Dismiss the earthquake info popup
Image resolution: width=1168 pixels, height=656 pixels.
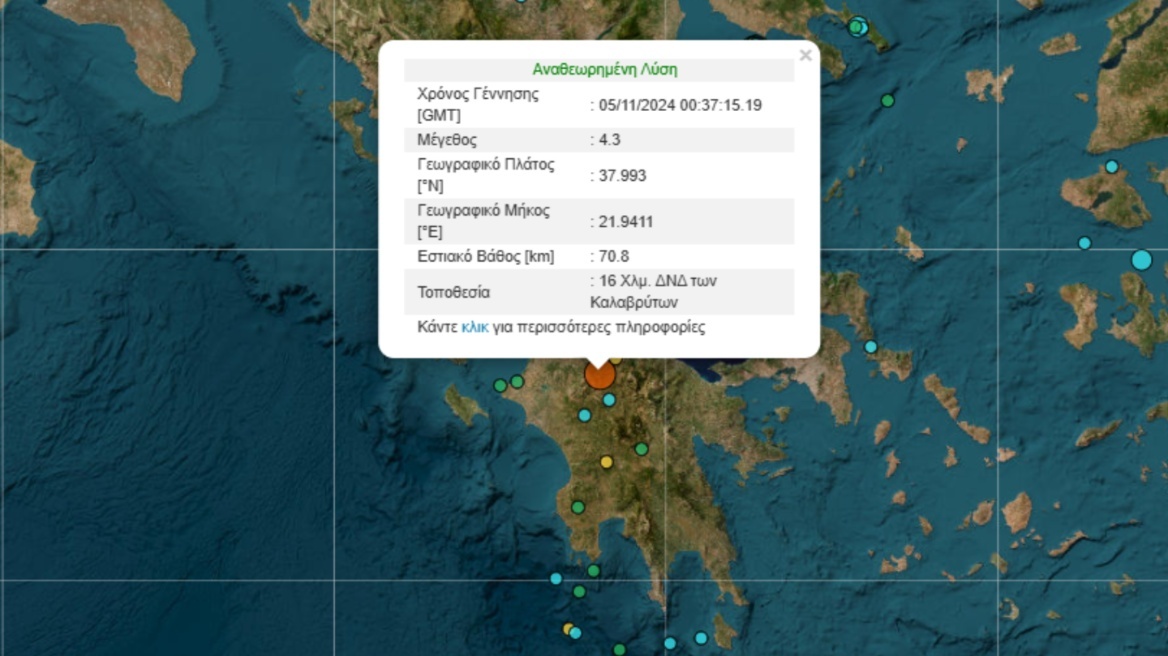coord(805,55)
